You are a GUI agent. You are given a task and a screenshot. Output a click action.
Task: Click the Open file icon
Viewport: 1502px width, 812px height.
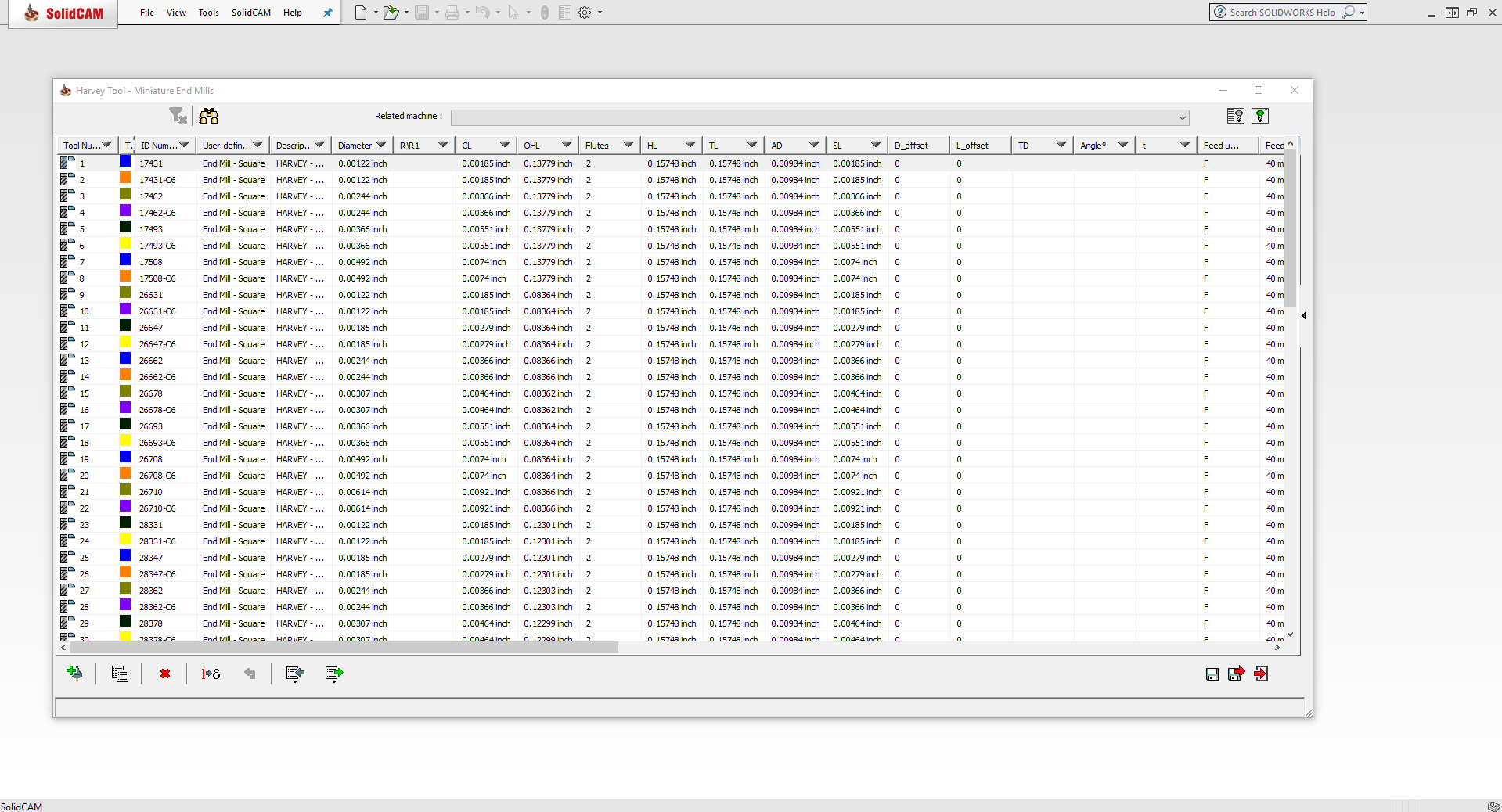point(391,13)
